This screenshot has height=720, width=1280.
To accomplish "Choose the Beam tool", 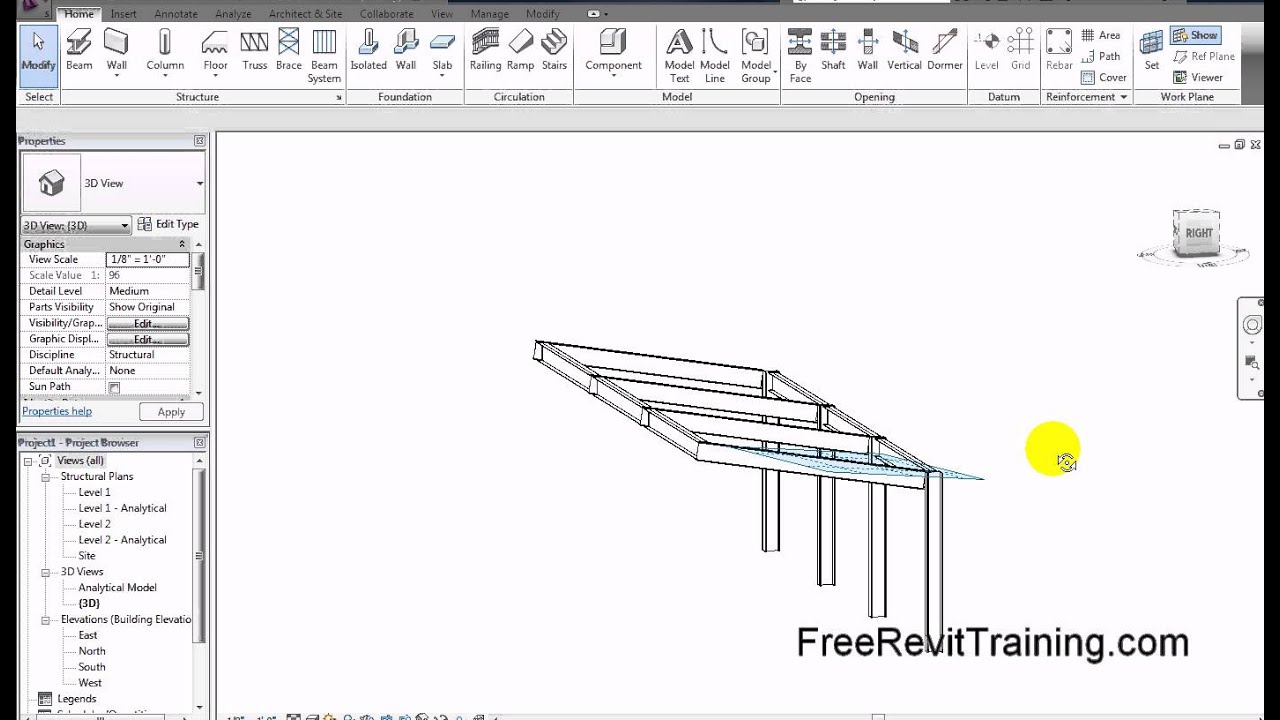I will click(x=79, y=50).
